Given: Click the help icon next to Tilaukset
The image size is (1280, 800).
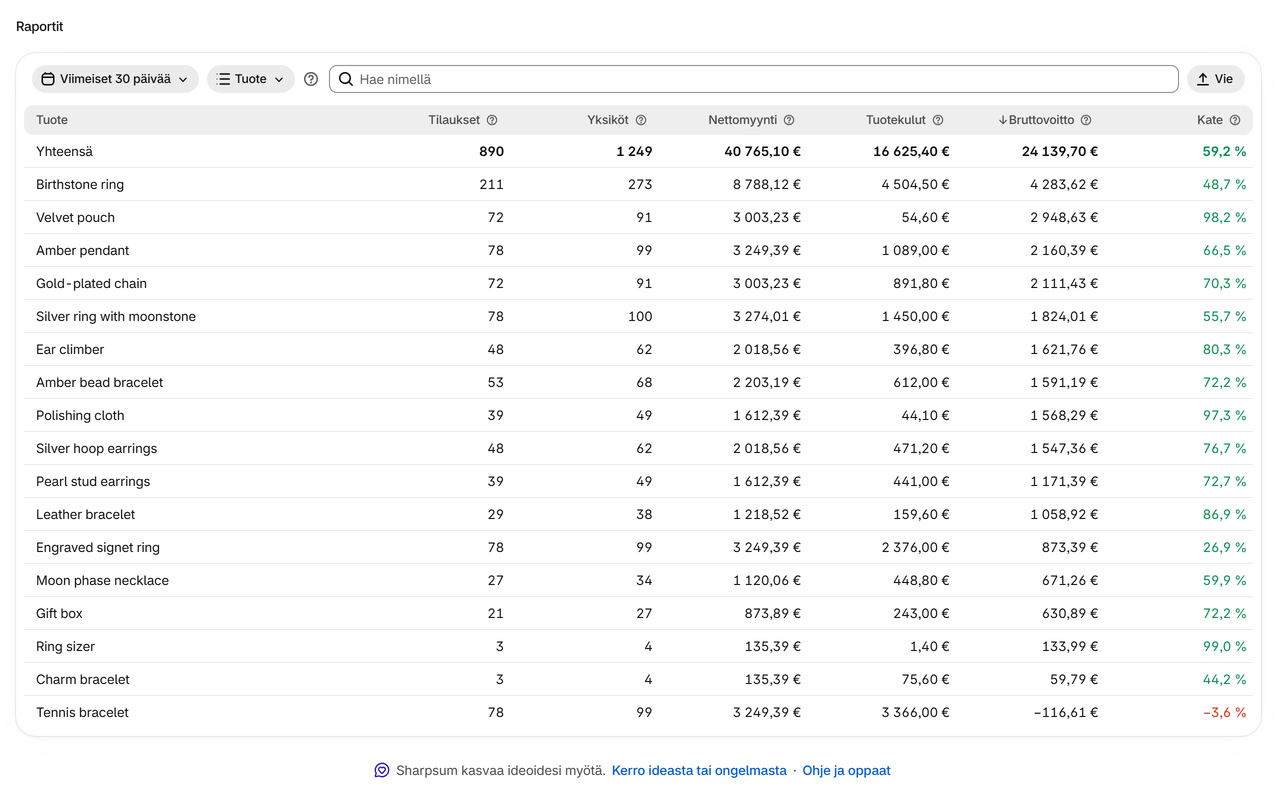Looking at the screenshot, I should coord(492,120).
